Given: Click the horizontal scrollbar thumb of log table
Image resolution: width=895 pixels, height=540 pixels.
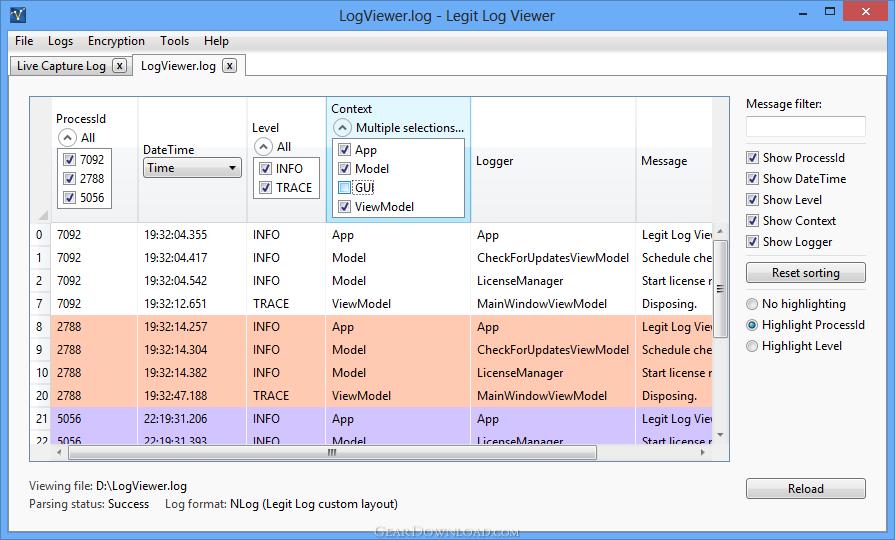Looking at the screenshot, I should point(332,453).
